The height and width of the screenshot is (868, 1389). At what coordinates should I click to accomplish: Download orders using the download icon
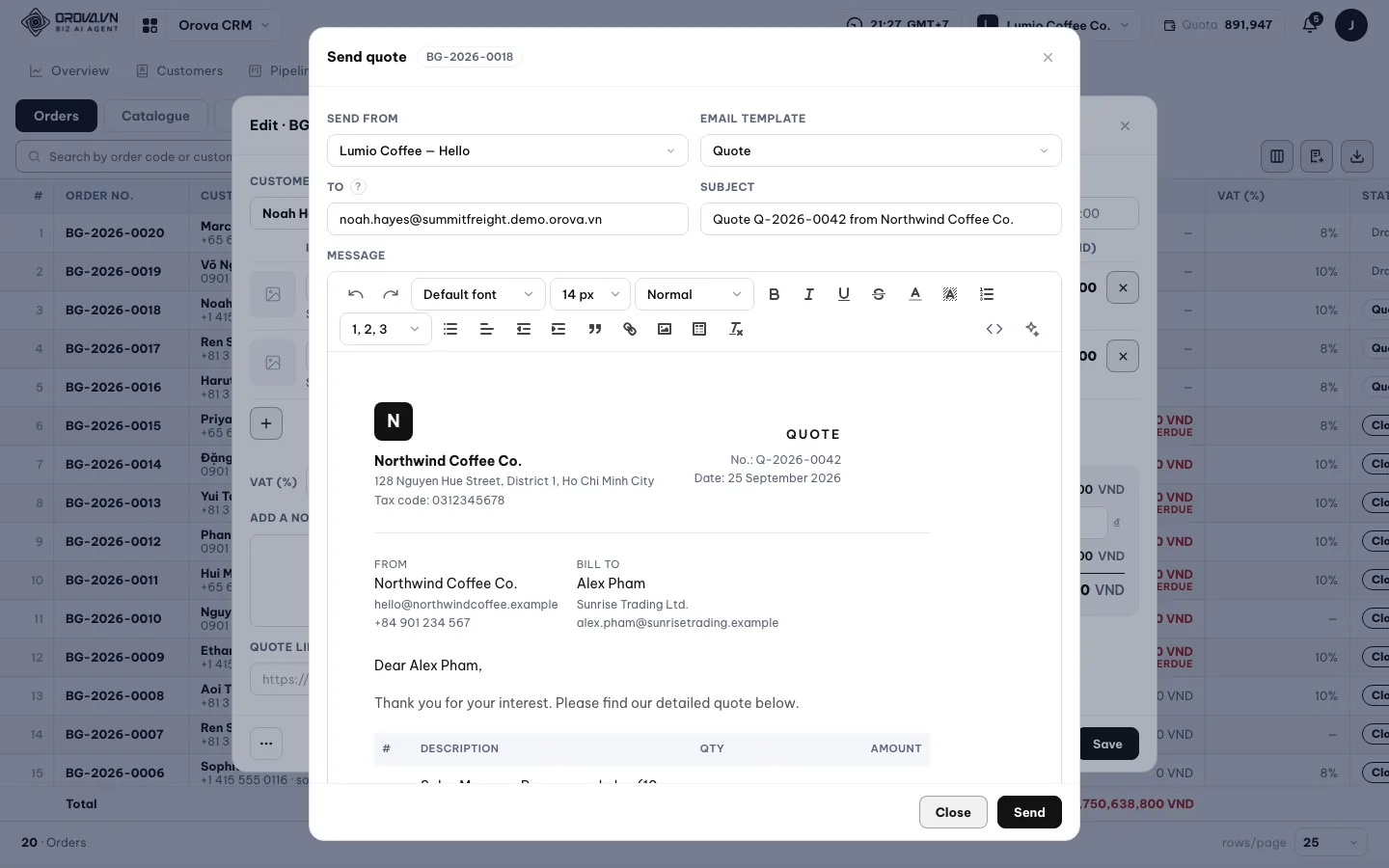1357,156
